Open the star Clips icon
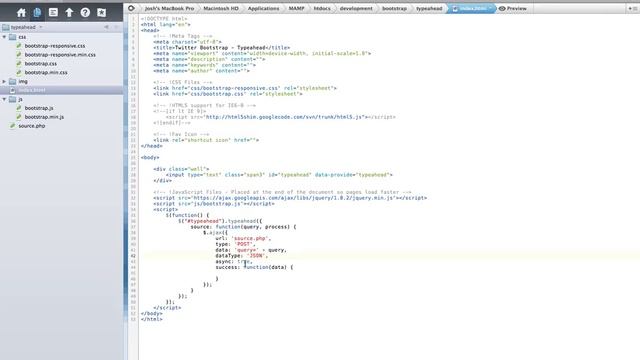Viewport: 640px width, 360px height. coord(102,13)
